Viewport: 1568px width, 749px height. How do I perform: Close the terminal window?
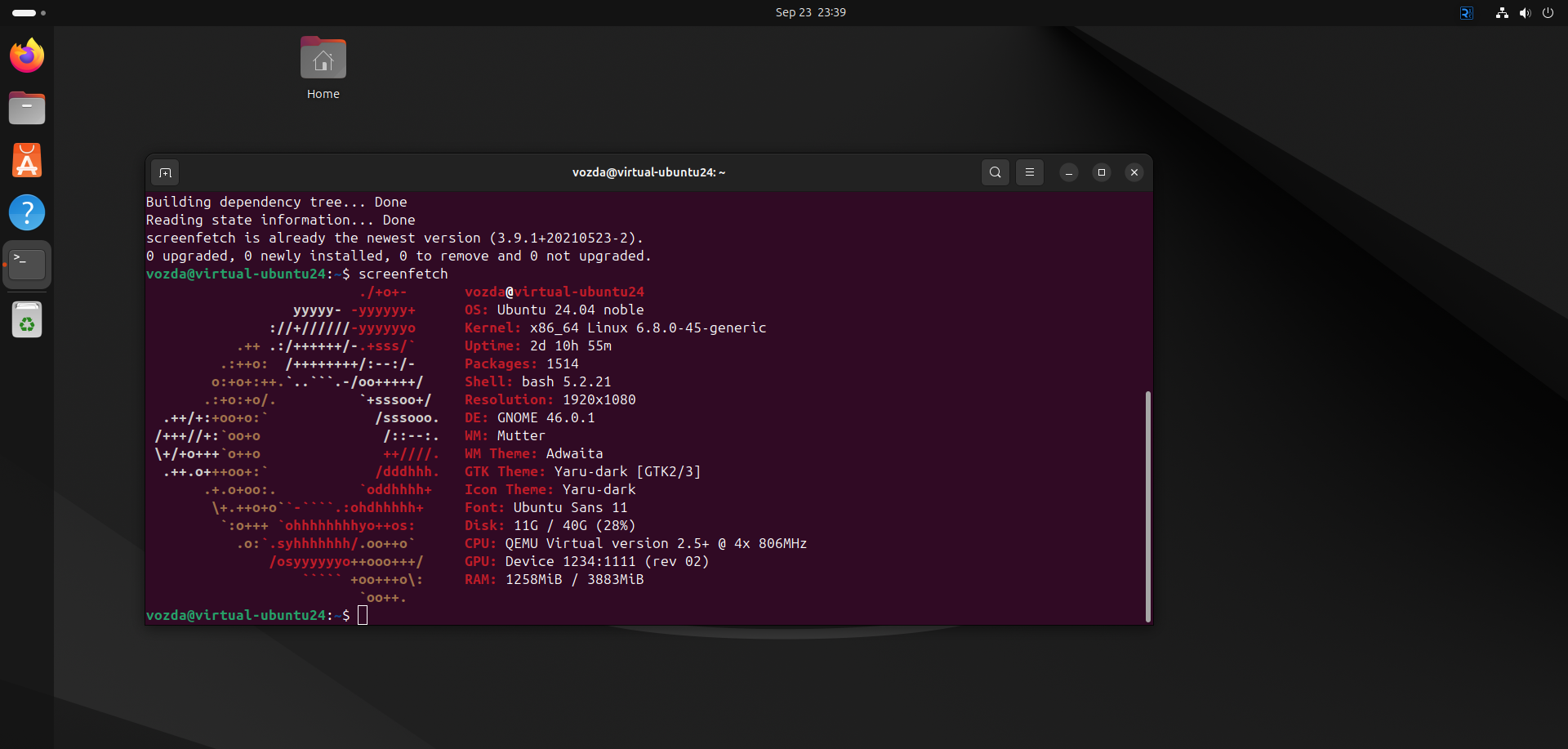[1134, 172]
